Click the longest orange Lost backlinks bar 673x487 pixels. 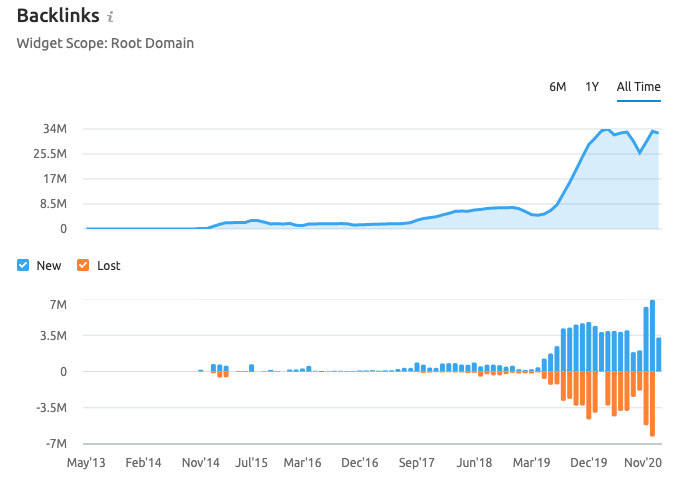tap(652, 404)
